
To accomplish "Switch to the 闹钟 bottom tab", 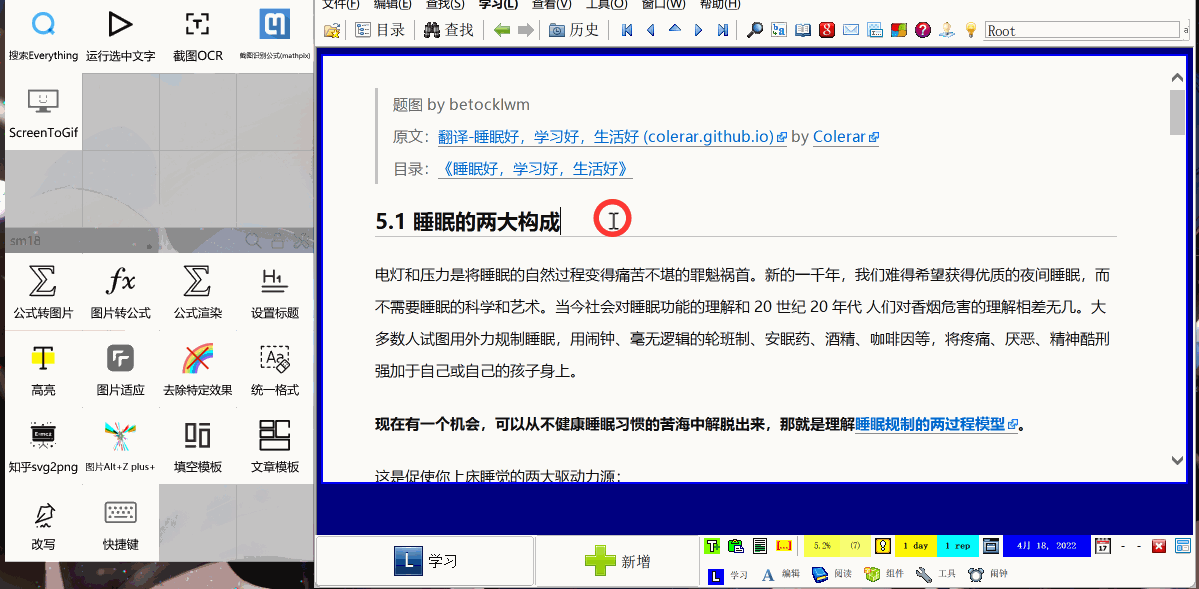I will click(x=987, y=574).
